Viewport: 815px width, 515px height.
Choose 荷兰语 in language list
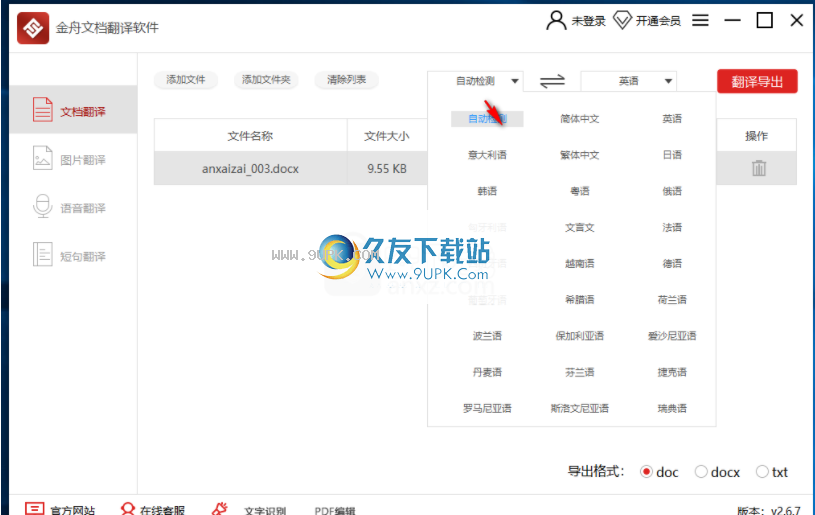672,300
